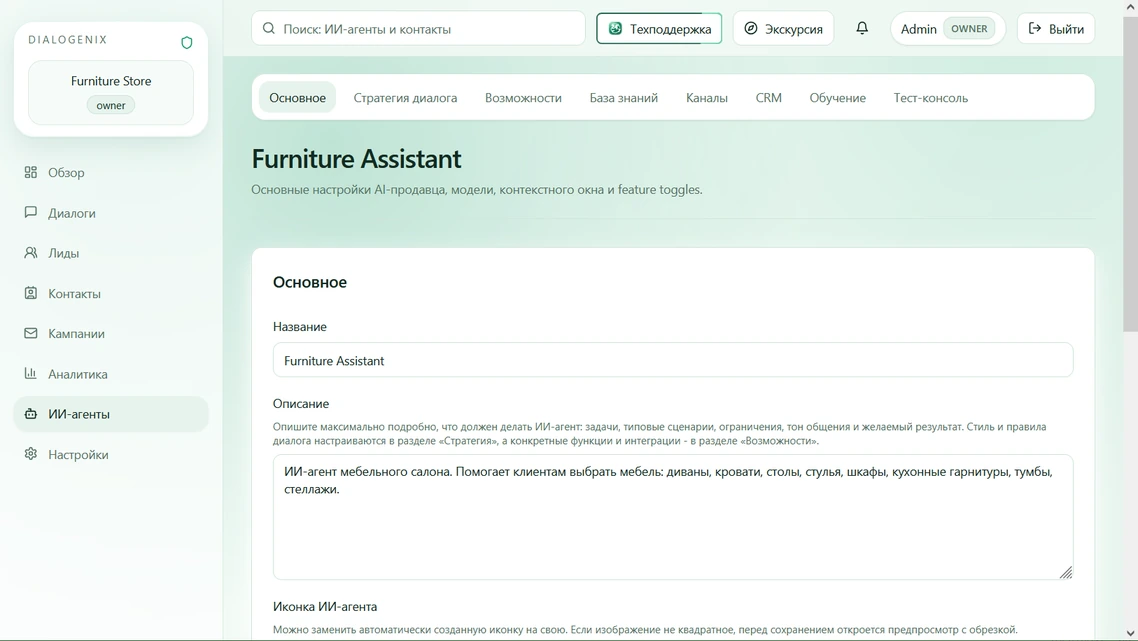1138x641 pixels.
Task: Open the Лиды sidebar section
Action: 111,253
